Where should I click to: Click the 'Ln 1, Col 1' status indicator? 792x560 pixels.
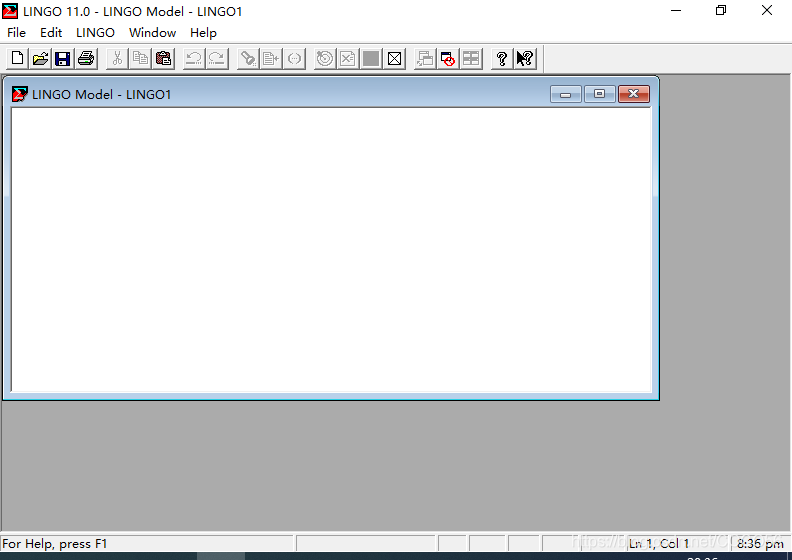(x=659, y=544)
